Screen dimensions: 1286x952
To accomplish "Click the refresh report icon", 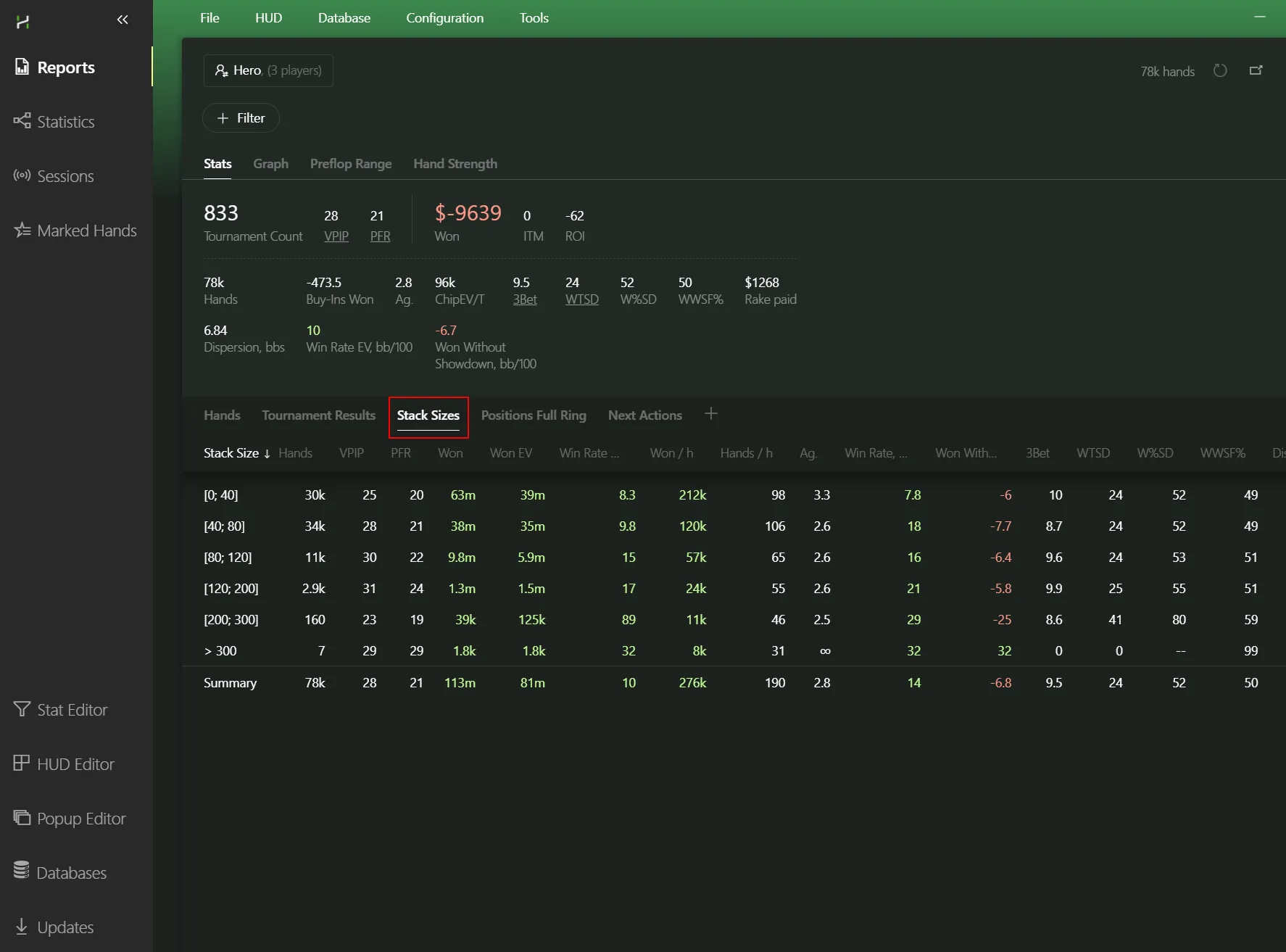I will pos(1220,70).
